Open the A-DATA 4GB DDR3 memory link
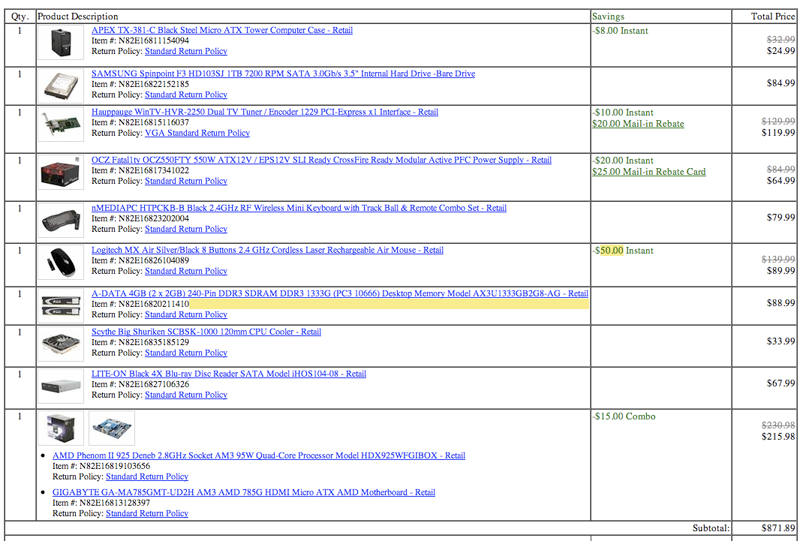The height and width of the screenshot is (541, 803). click(x=340, y=294)
